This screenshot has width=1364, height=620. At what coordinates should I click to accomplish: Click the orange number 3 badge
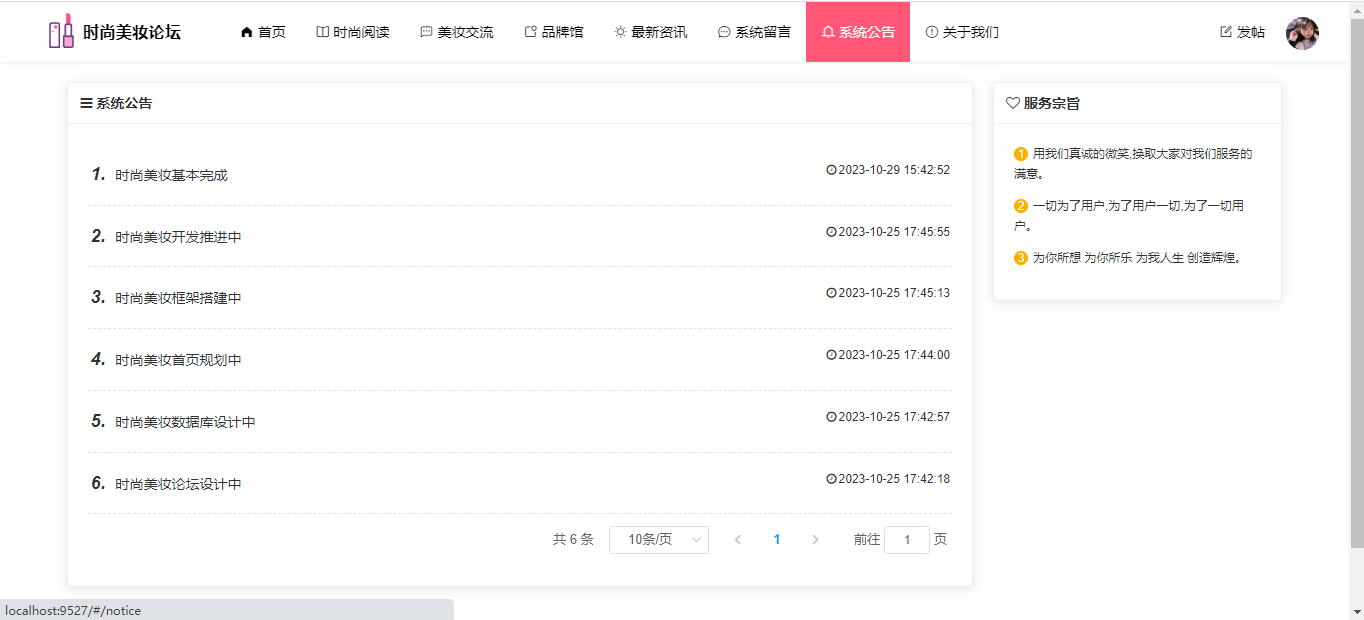(1021, 258)
